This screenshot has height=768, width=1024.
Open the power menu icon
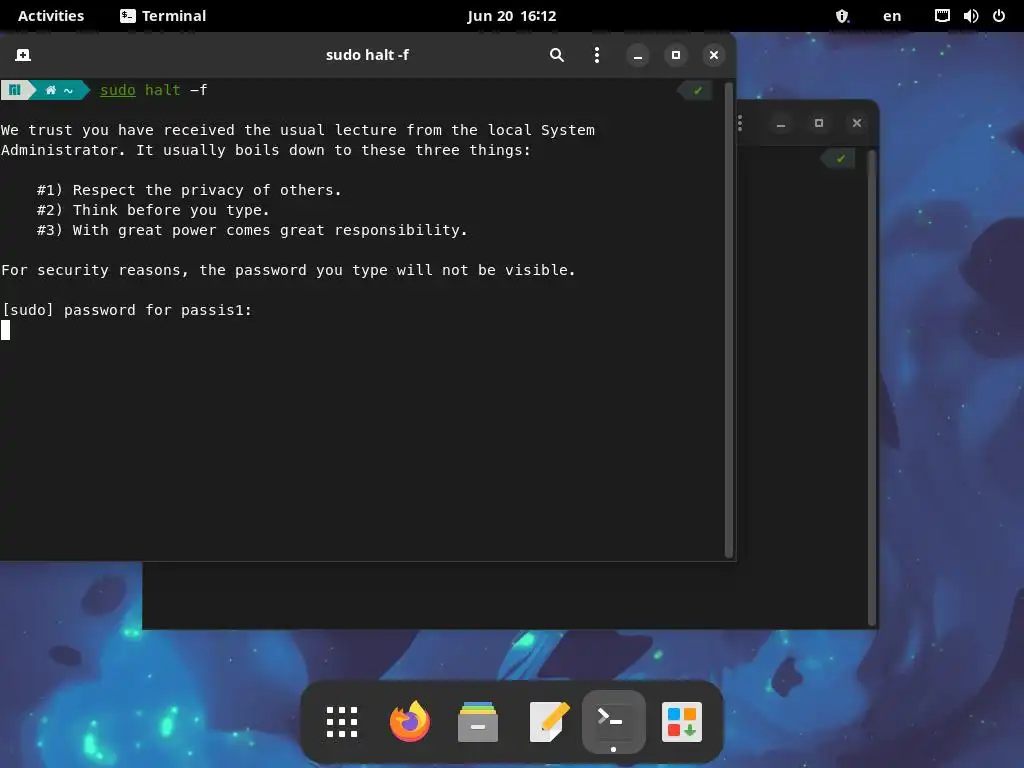999,16
